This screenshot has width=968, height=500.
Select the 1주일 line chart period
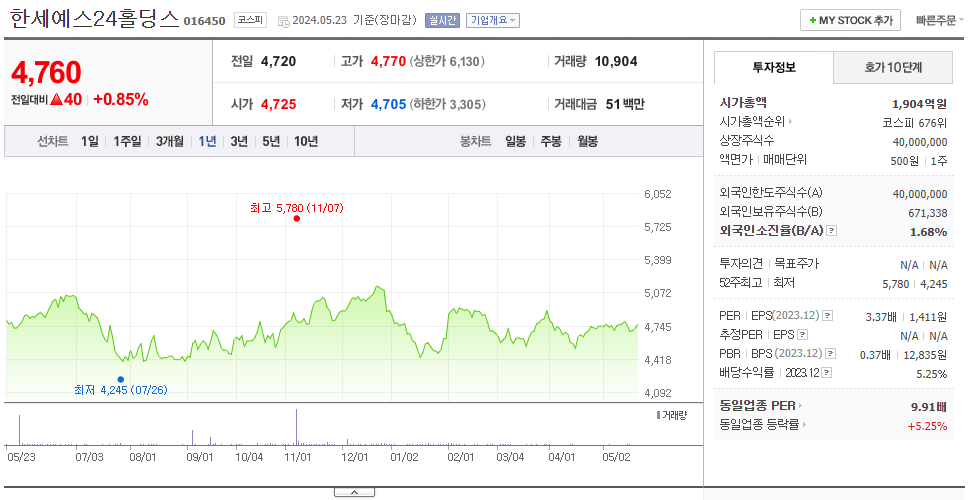pyautogui.click(x=127, y=141)
